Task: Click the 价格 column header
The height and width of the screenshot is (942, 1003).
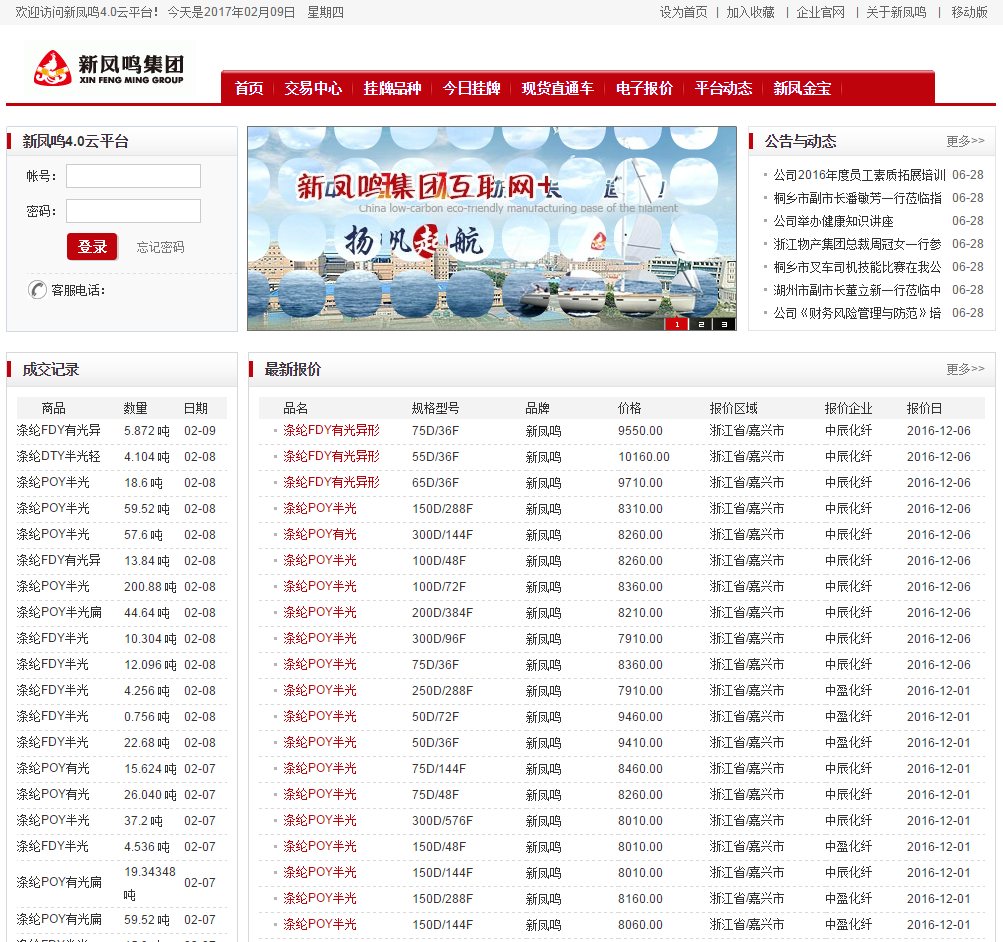Action: [x=629, y=408]
